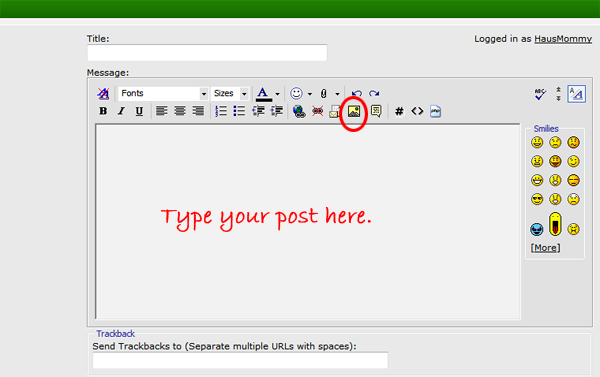The image size is (600, 377).
Task: Align text to the left
Action: 161,111
